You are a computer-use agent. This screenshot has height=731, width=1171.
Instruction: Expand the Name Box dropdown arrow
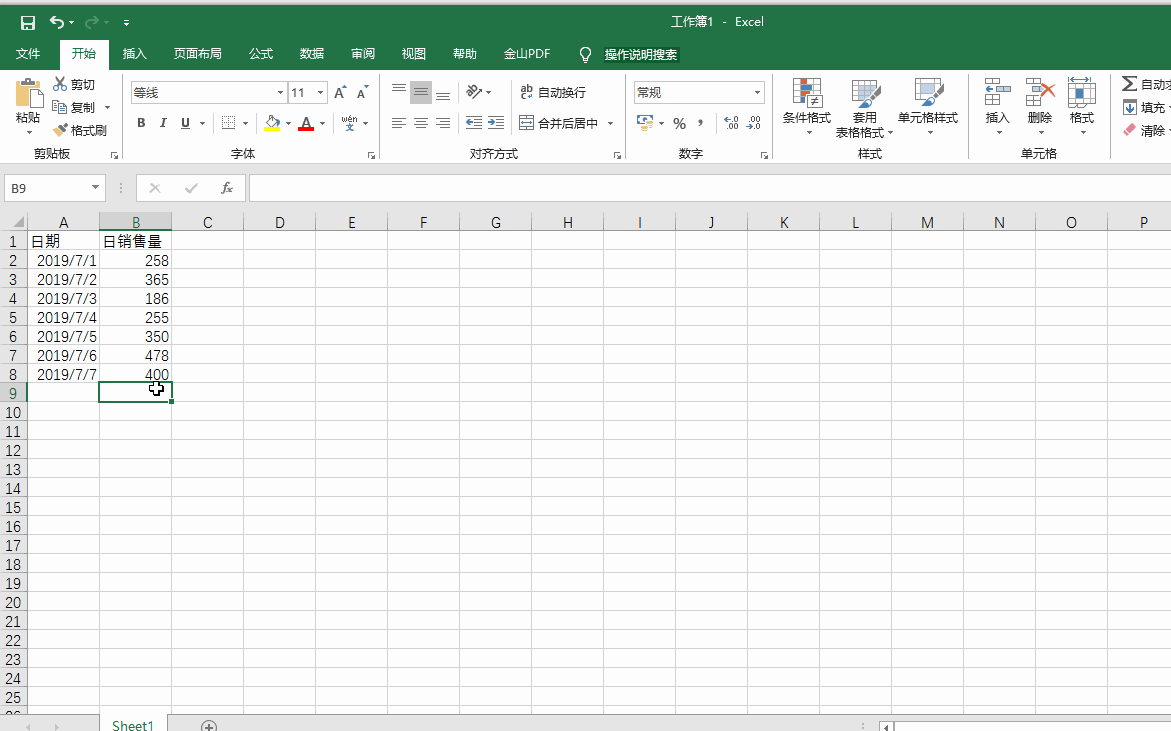[x=96, y=188]
